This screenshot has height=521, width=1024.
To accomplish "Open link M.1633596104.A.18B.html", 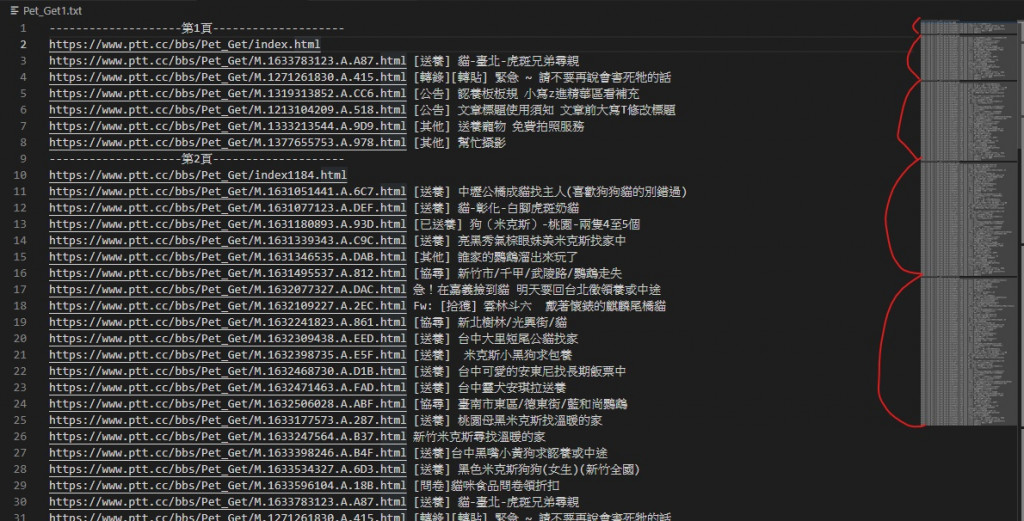I will (x=227, y=485).
